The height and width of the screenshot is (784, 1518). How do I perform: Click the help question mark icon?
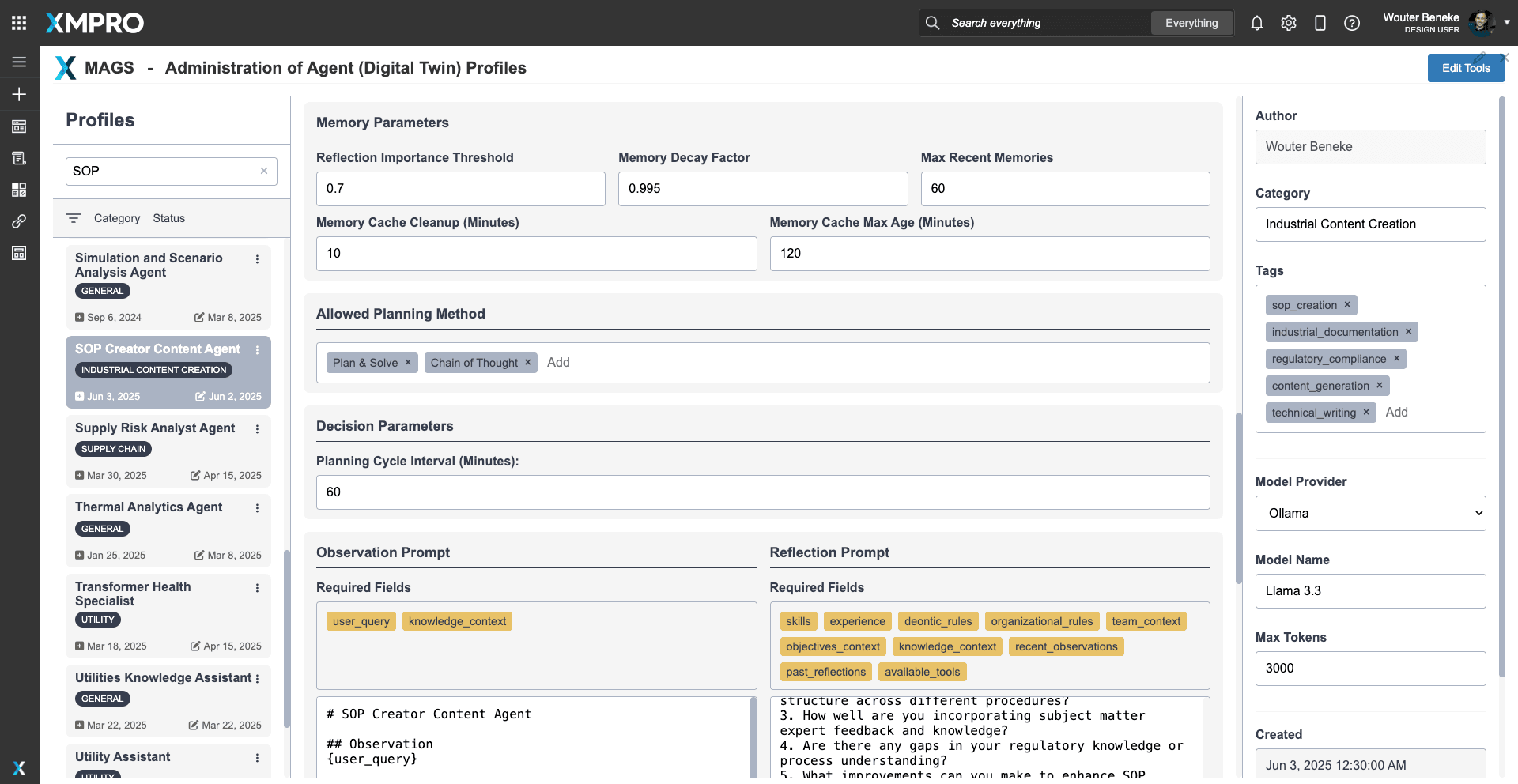pos(1351,23)
